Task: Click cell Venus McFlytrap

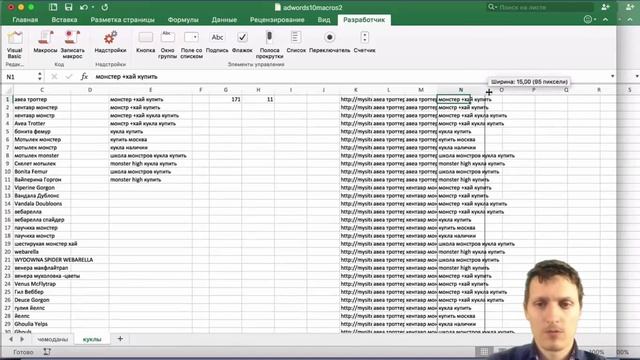Action: pos(42,284)
